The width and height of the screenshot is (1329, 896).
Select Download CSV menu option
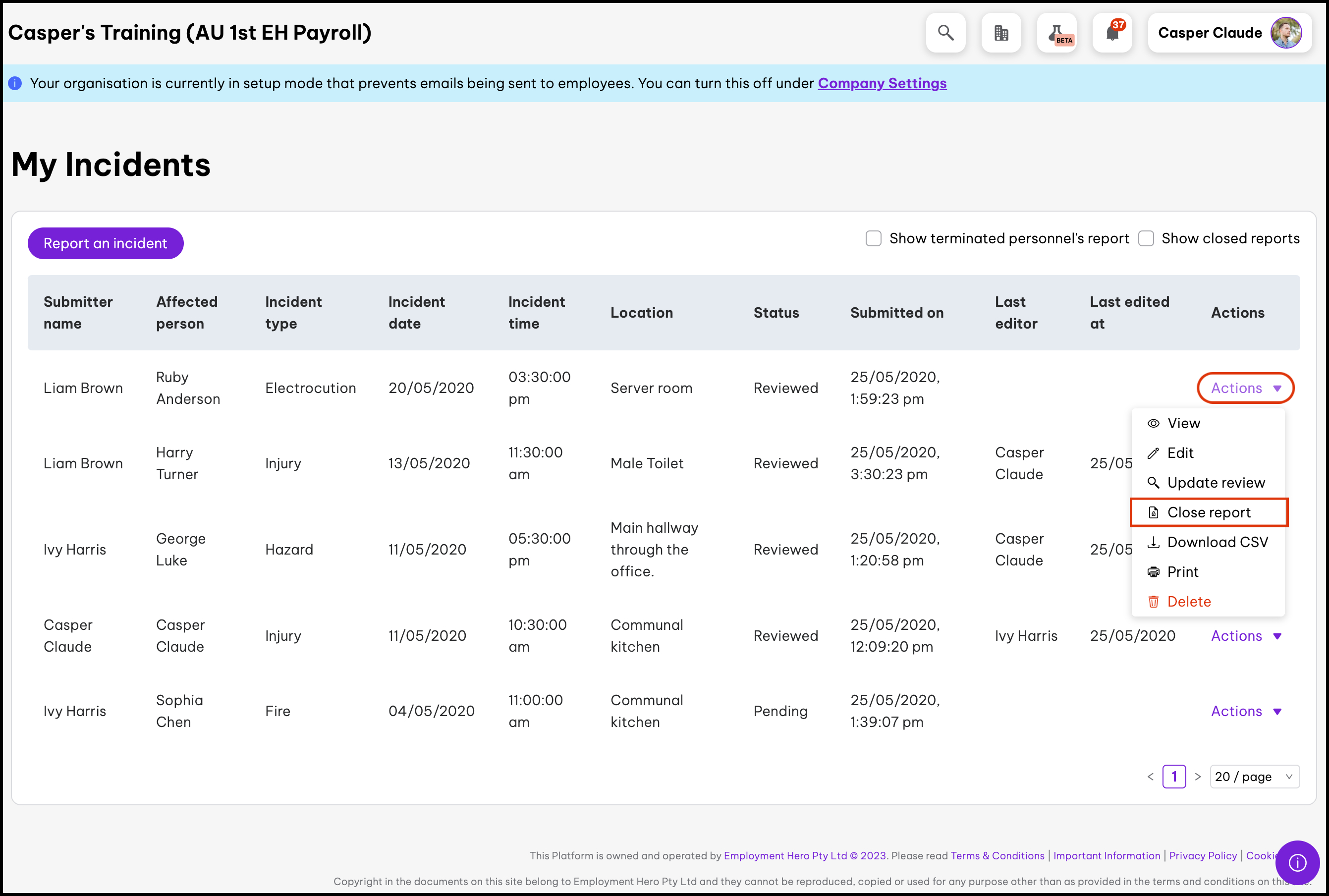(x=1217, y=542)
